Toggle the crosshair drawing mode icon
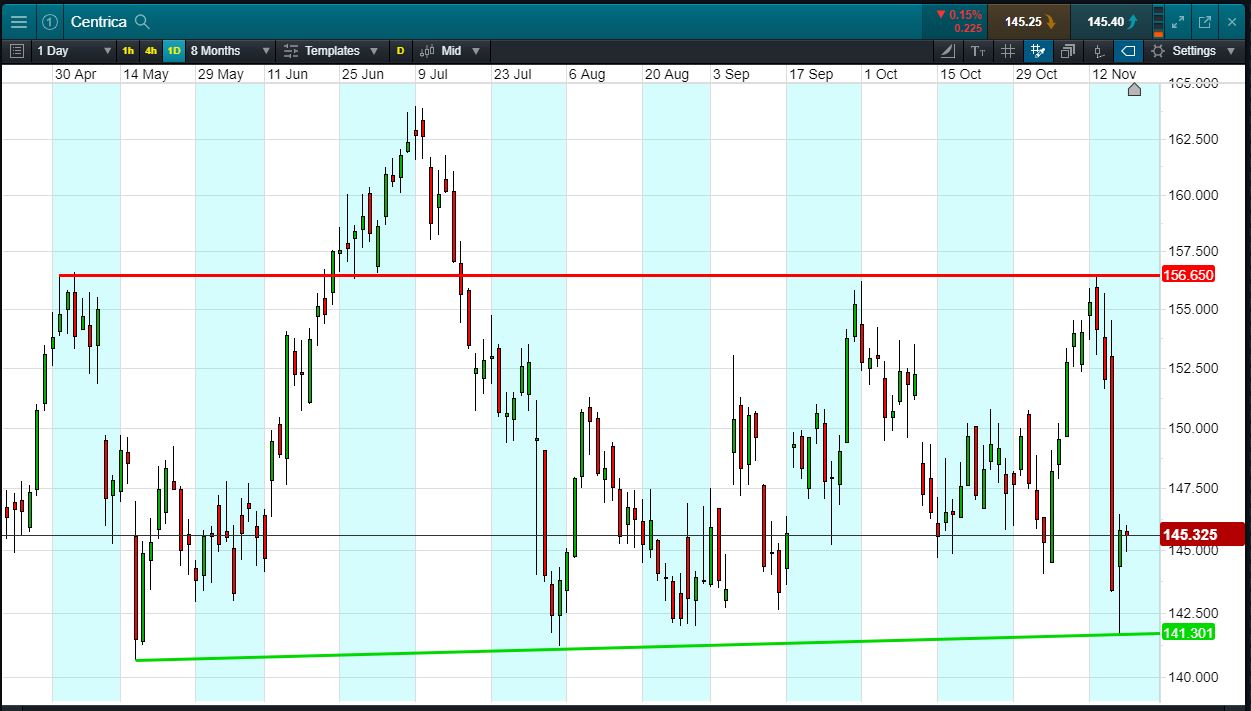The image size is (1251, 711). [1037, 50]
